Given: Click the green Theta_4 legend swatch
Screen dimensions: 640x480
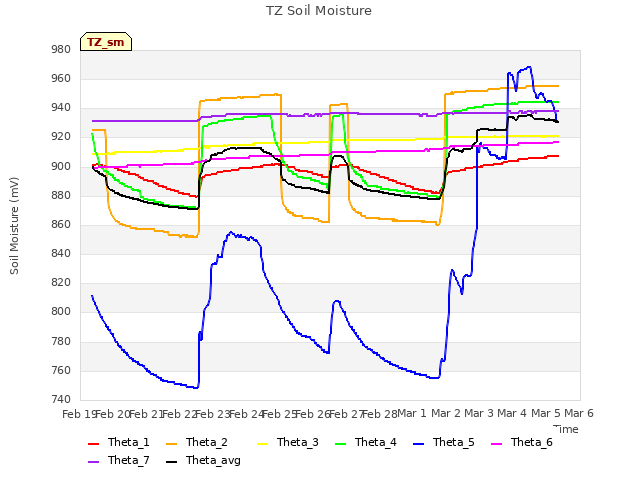Looking at the screenshot, I should 340,443.
